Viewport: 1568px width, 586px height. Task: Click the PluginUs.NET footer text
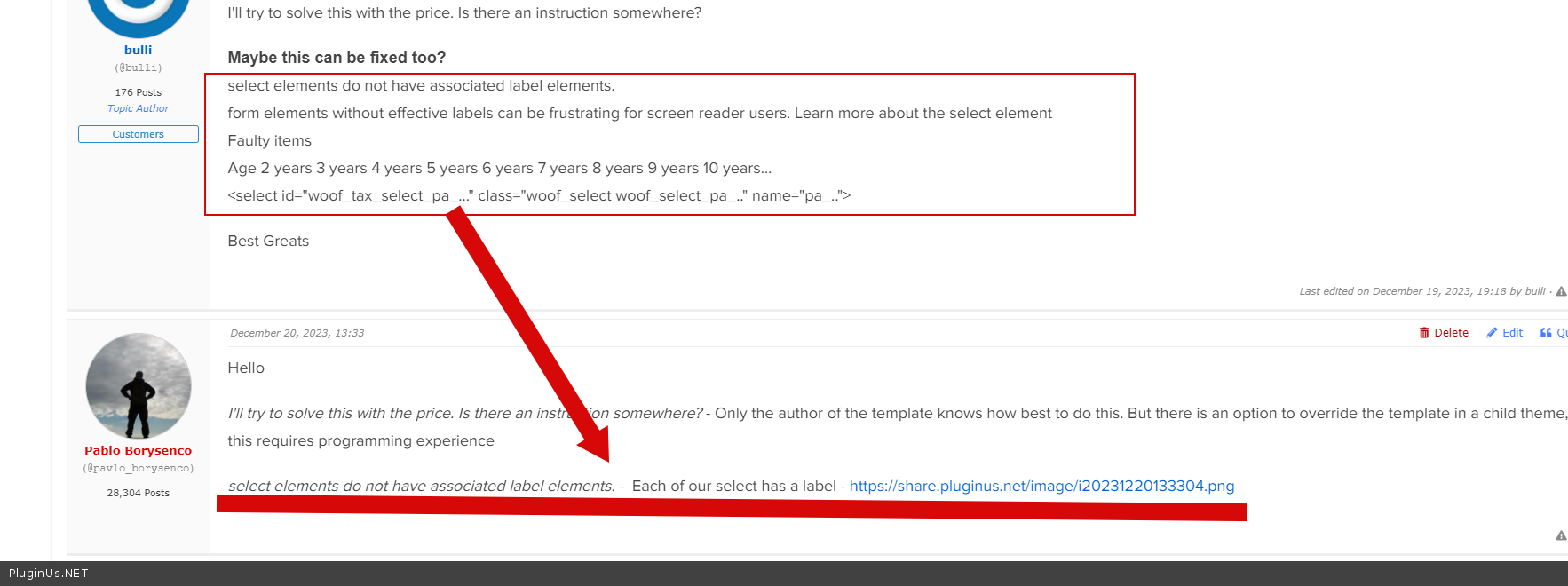(x=49, y=574)
